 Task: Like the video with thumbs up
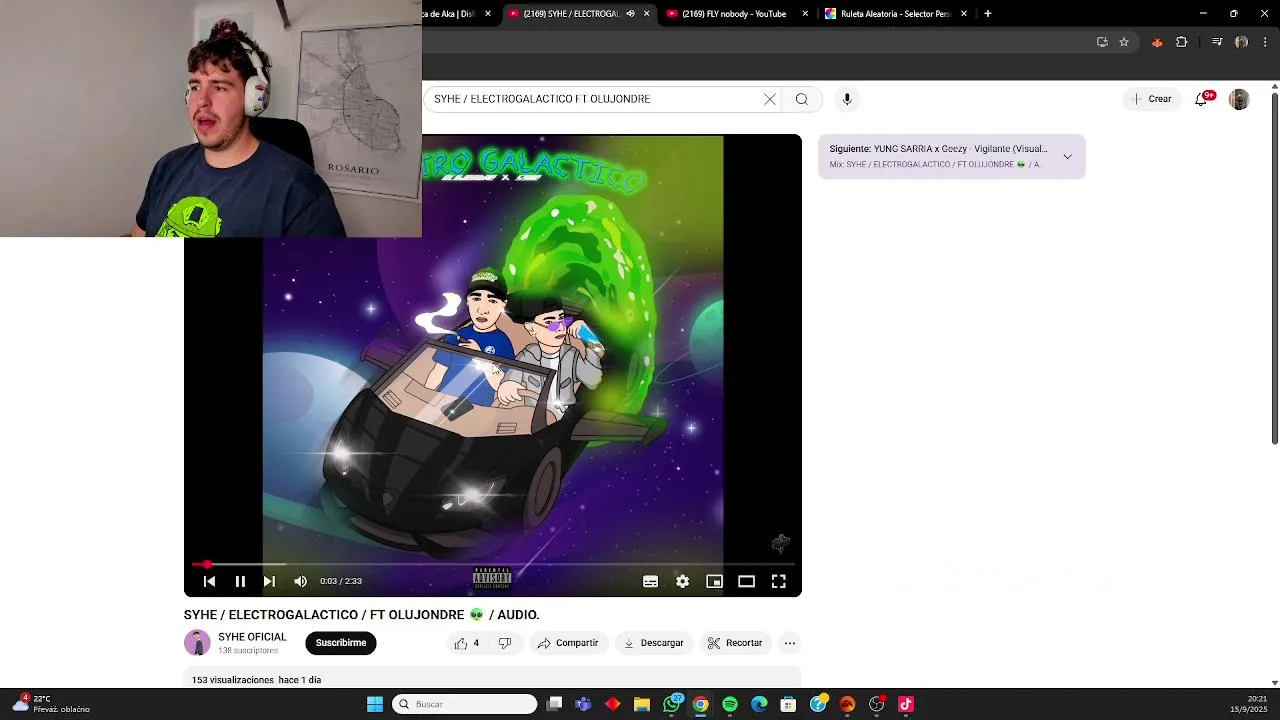pos(467,643)
